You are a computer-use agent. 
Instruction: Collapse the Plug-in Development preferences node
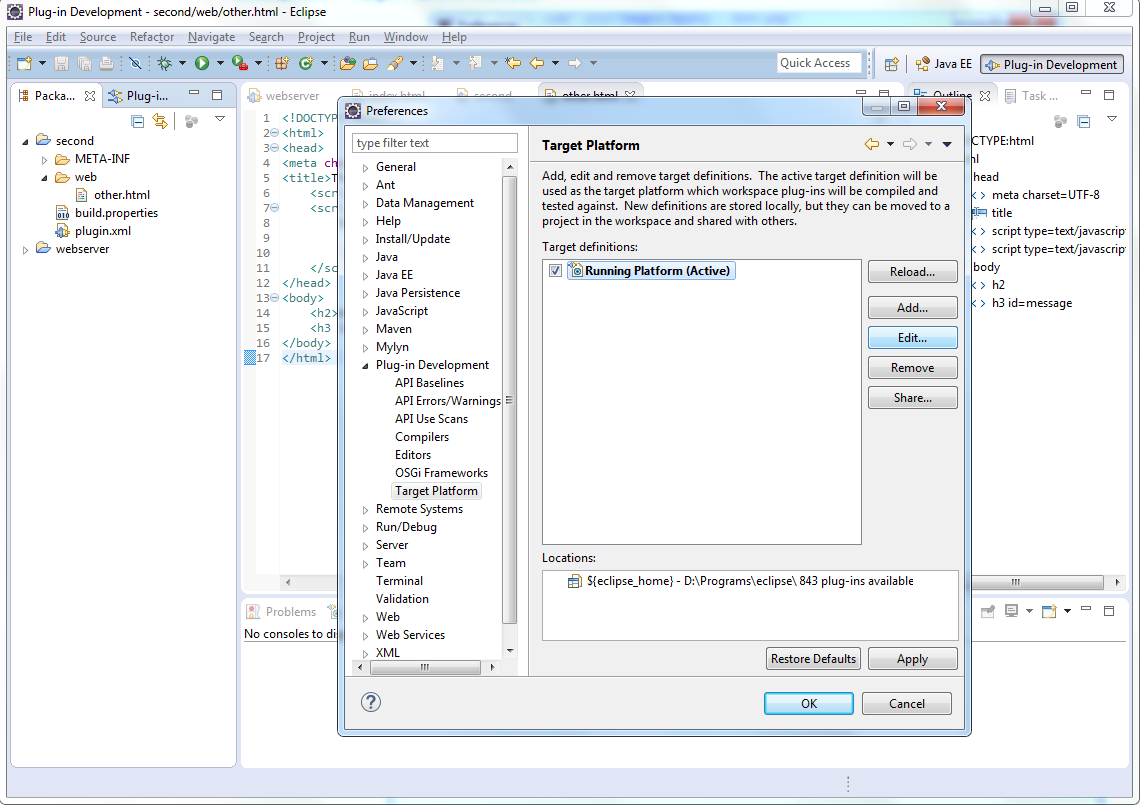click(366, 366)
